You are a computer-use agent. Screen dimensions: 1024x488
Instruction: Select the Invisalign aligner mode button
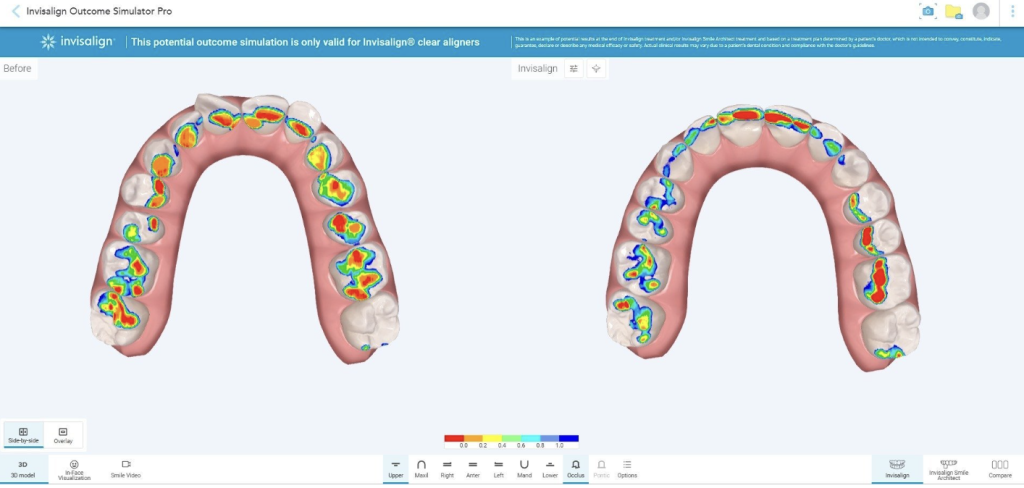(x=897, y=468)
